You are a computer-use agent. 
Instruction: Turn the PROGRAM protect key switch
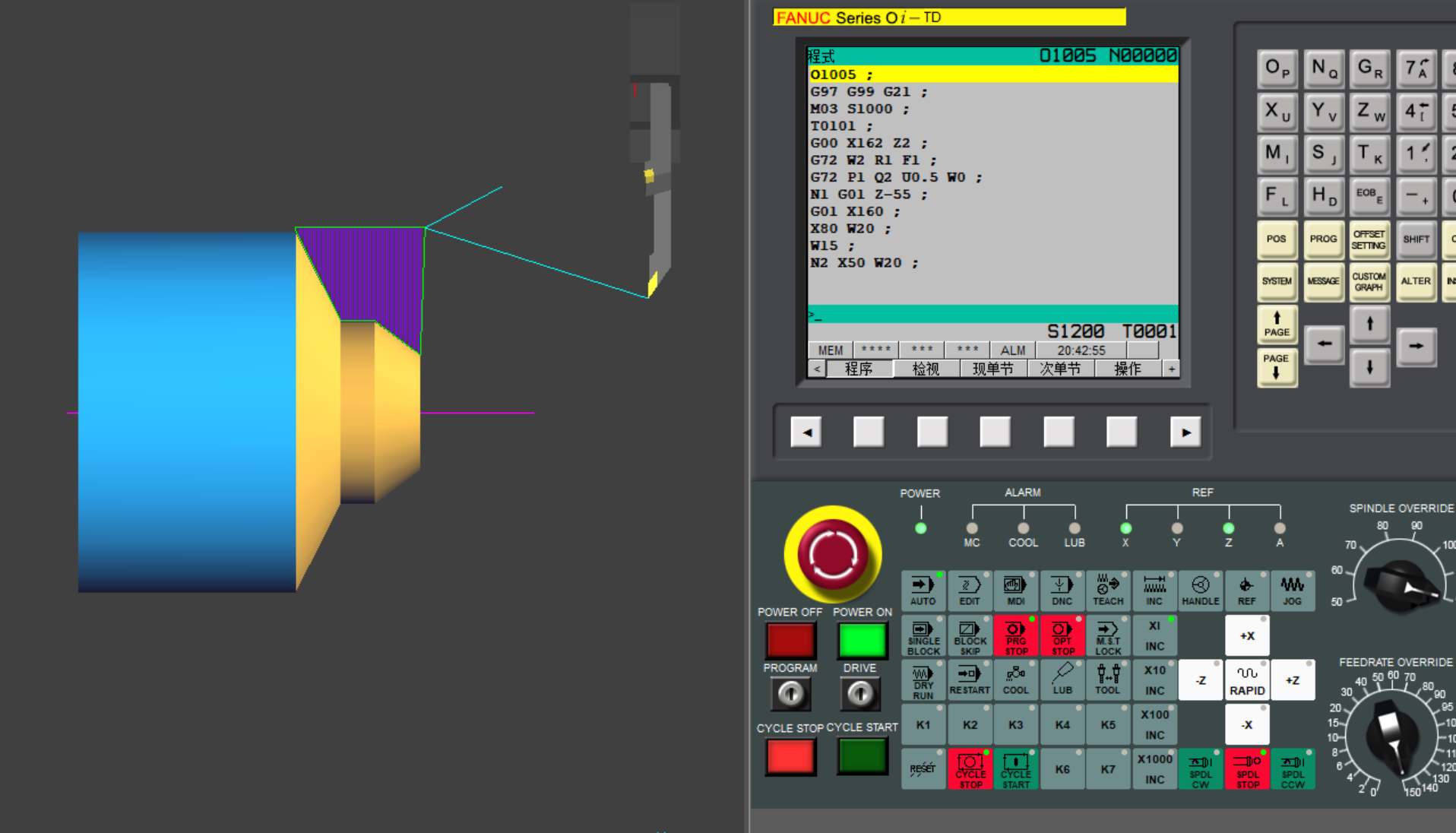[x=790, y=693]
